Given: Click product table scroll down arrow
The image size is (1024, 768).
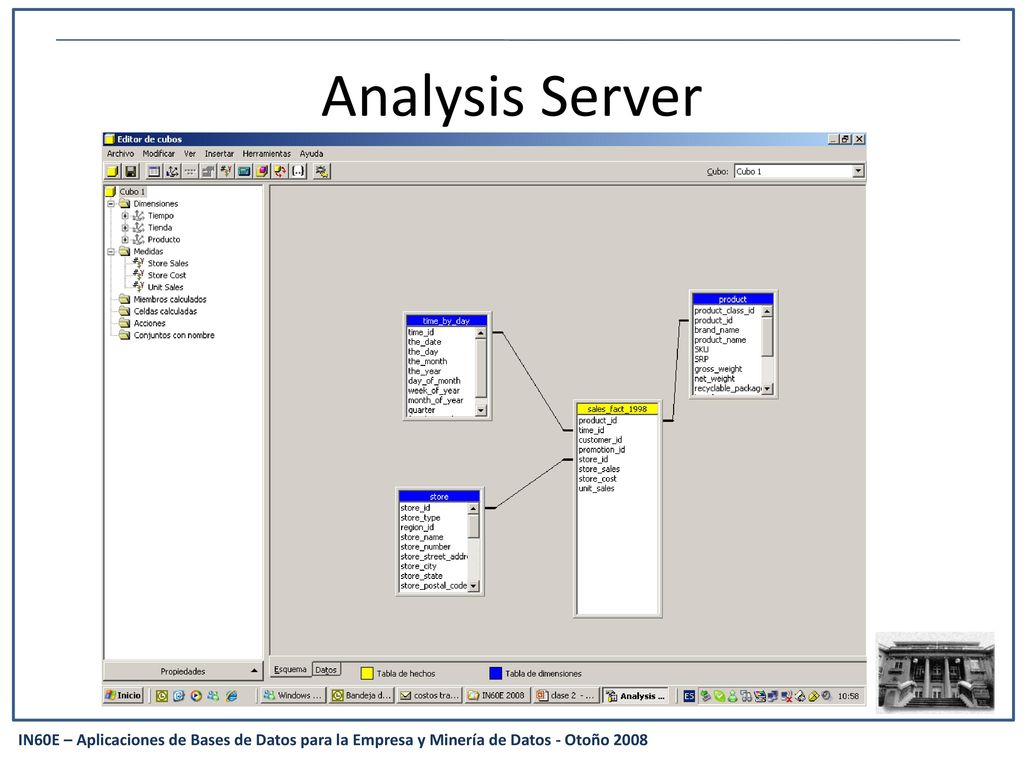Looking at the screenshot, I should [767, 389].
